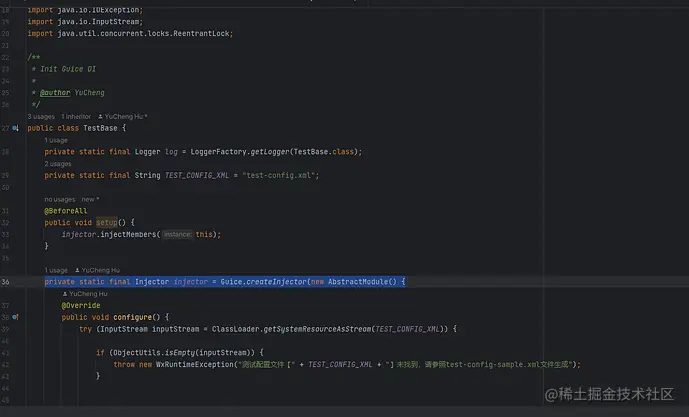Click the 'YuCheng Hu *' author hint above TestBase

tap(123, 116)
